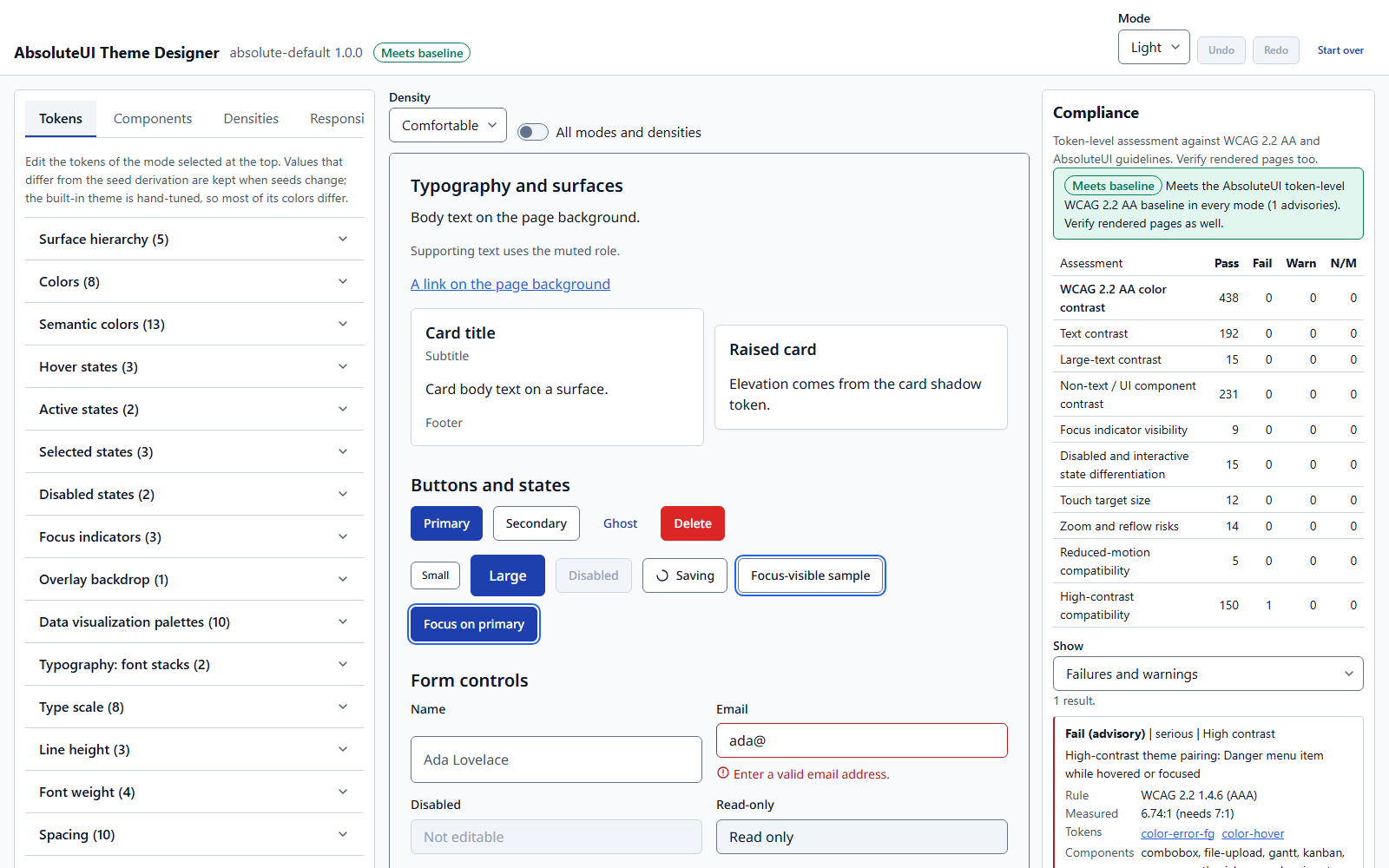The width and height of the screenshot is (1389, 868).
Task: Click the Email field containing ada@
Action: coord(862,740)
